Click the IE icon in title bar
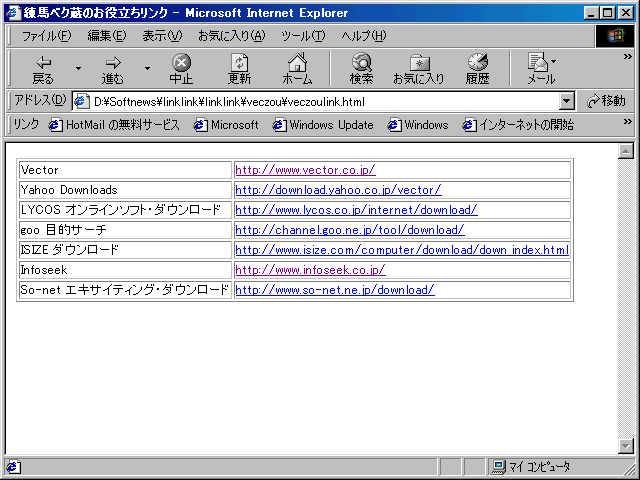This screenshot has width=640, height=480. [x=14, y=13]
